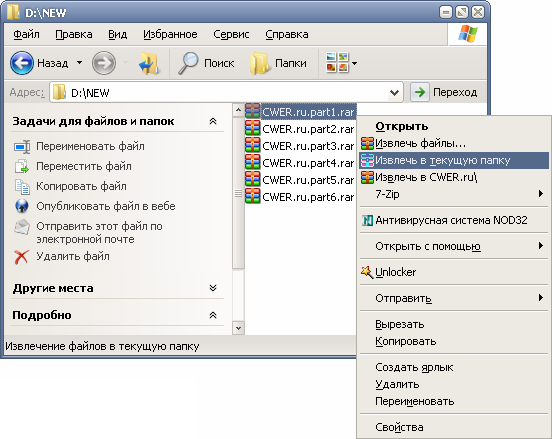
Task: Open the Поиск search tool
Action: click(206, 63)
